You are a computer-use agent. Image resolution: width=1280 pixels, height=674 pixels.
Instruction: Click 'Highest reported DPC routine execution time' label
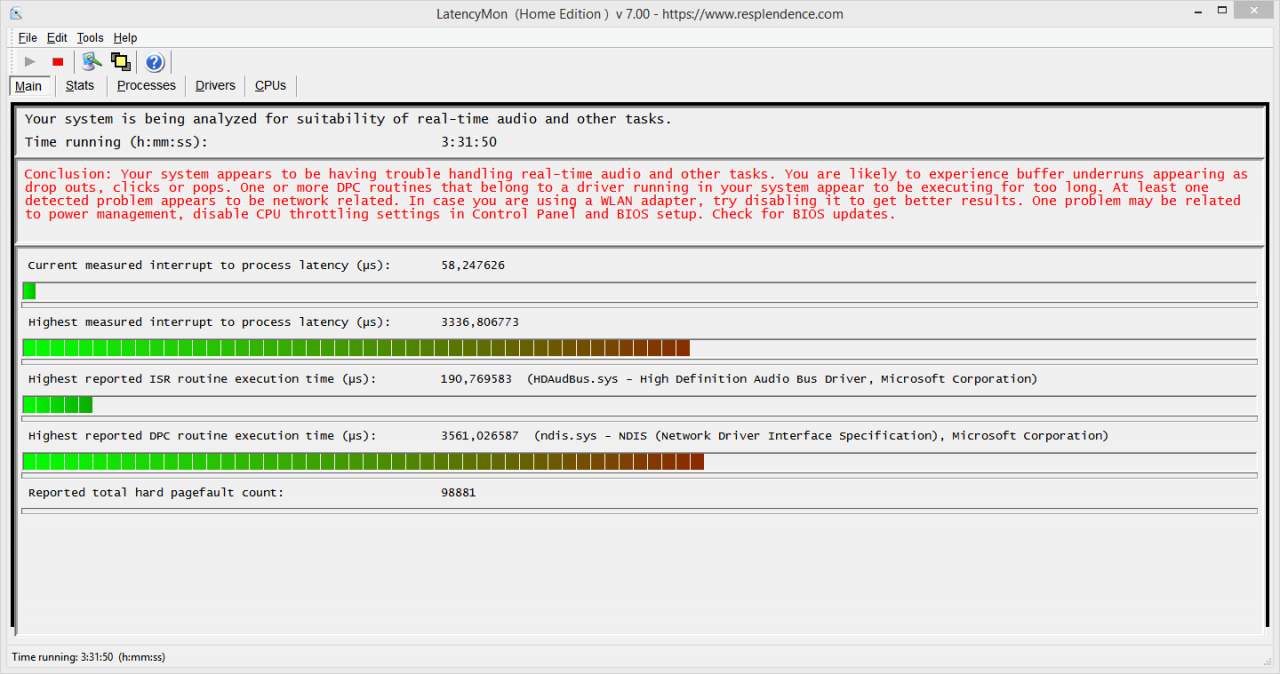point(202,437)
